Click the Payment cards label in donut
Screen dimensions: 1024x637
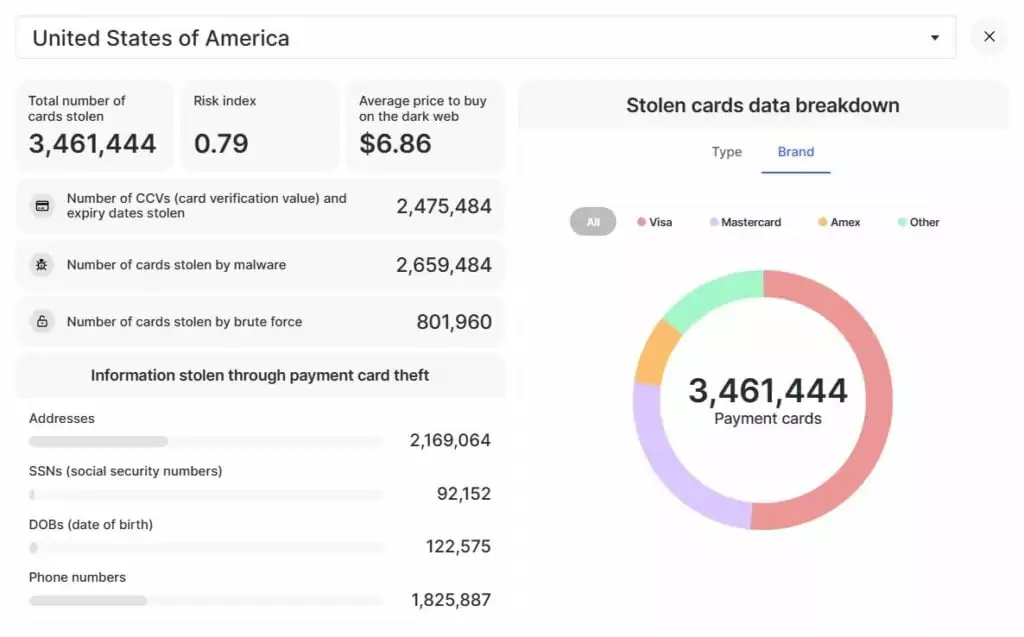click(767, 419)
